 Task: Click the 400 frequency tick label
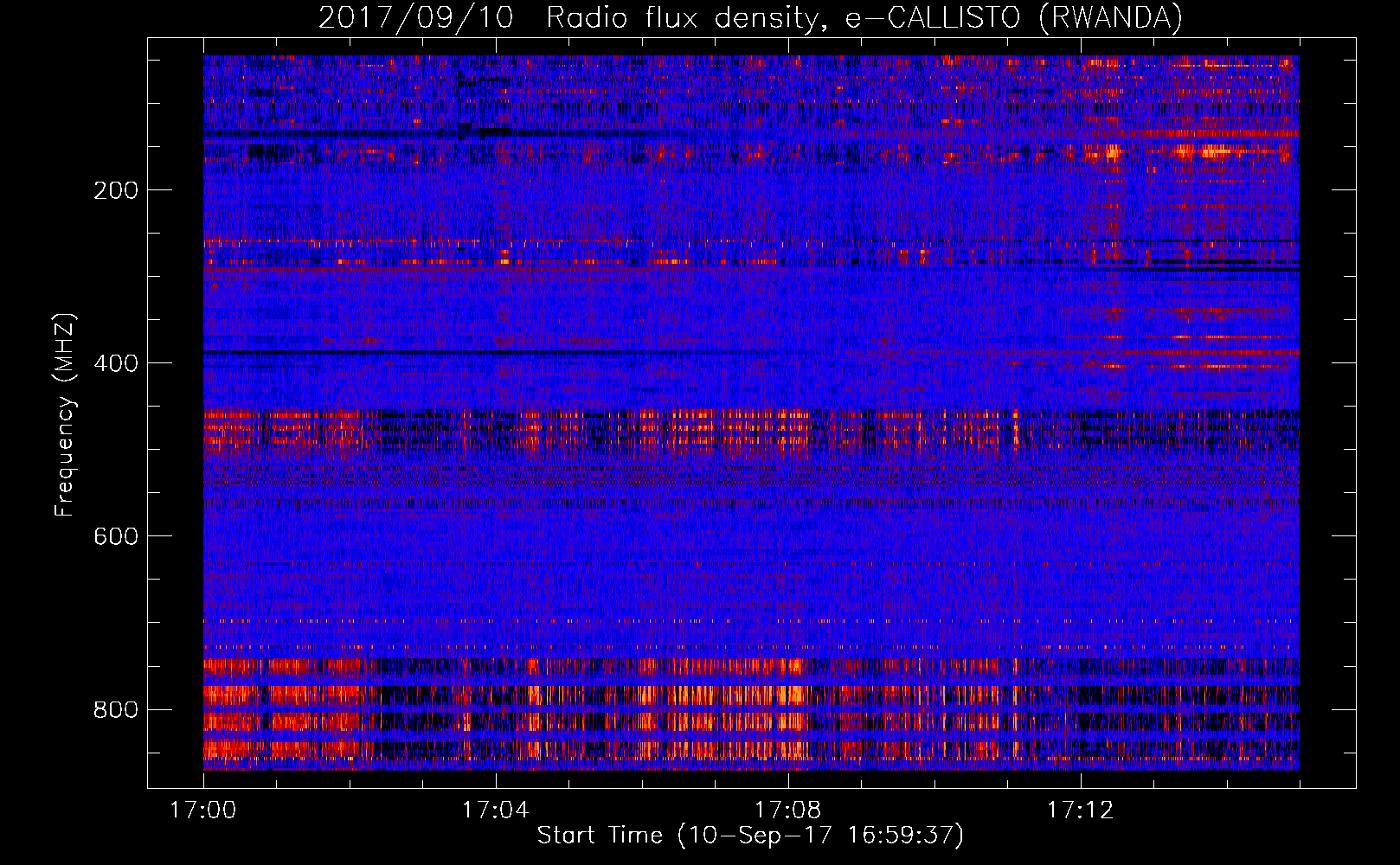tap(116, 363)
